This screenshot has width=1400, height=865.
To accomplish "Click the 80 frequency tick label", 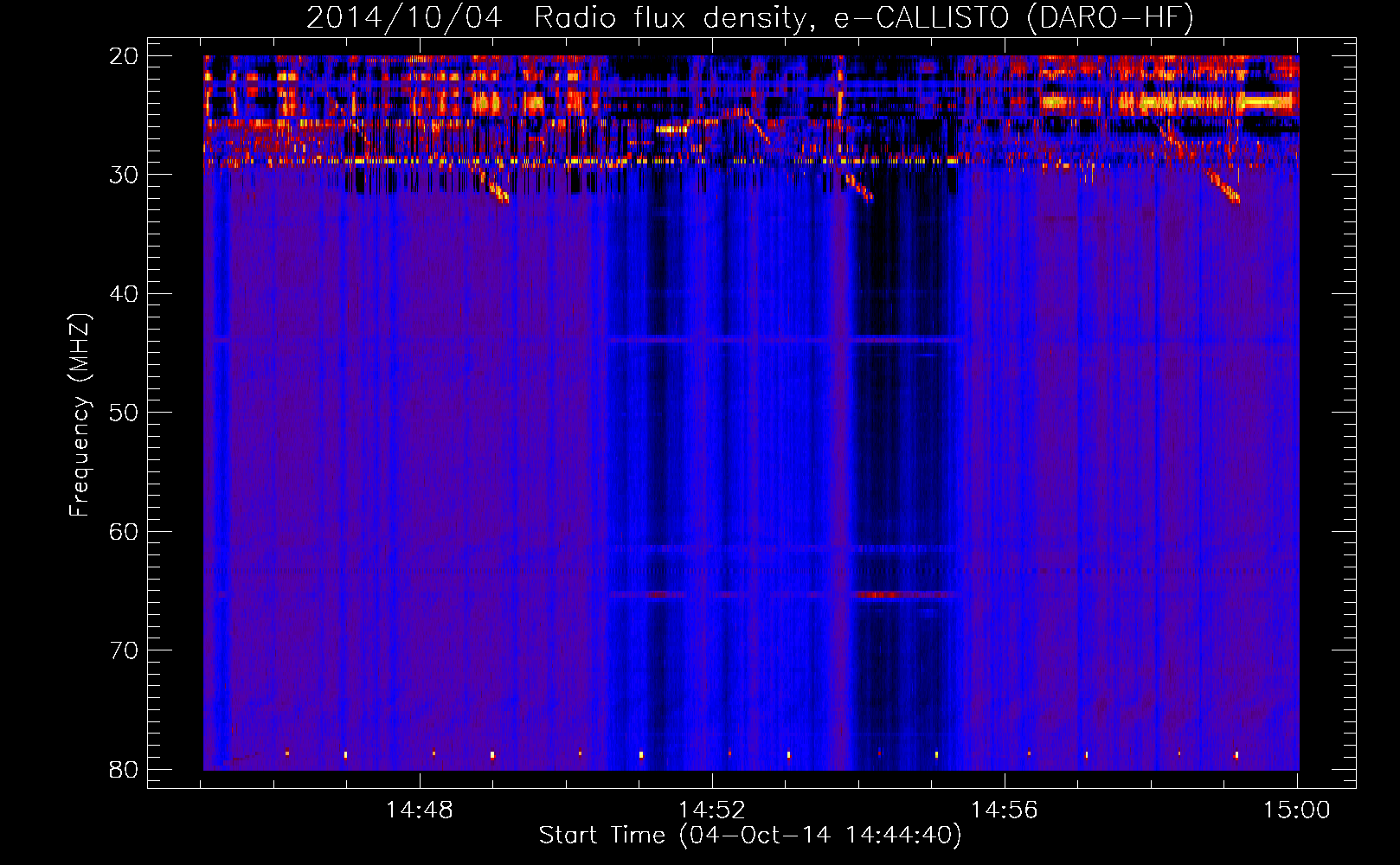I will click(124, 770).
